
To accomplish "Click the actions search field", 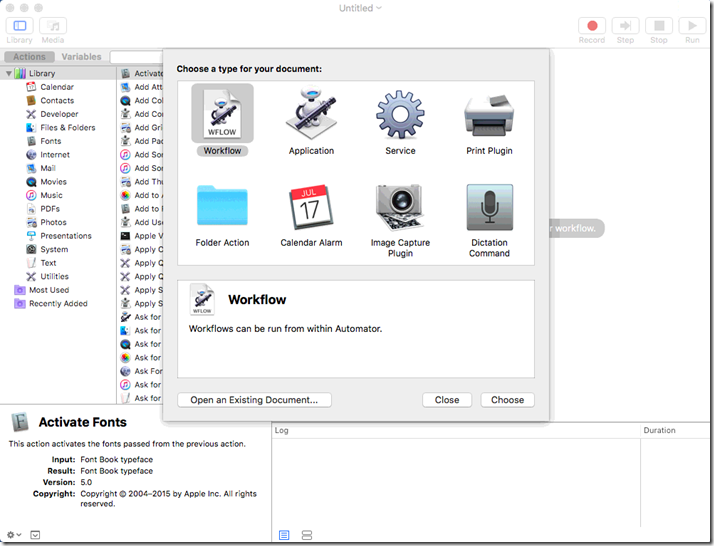I will pos(136,57).
